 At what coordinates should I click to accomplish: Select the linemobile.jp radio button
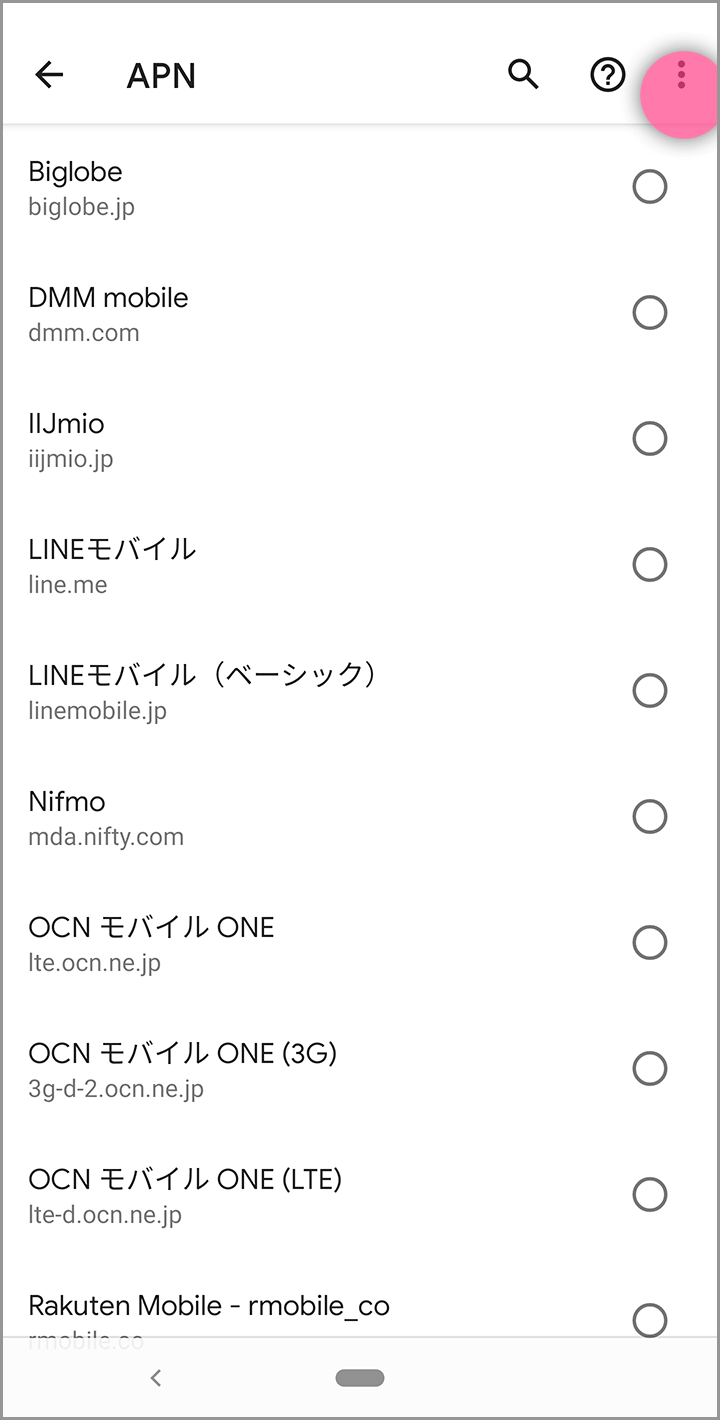coord(650,691)
